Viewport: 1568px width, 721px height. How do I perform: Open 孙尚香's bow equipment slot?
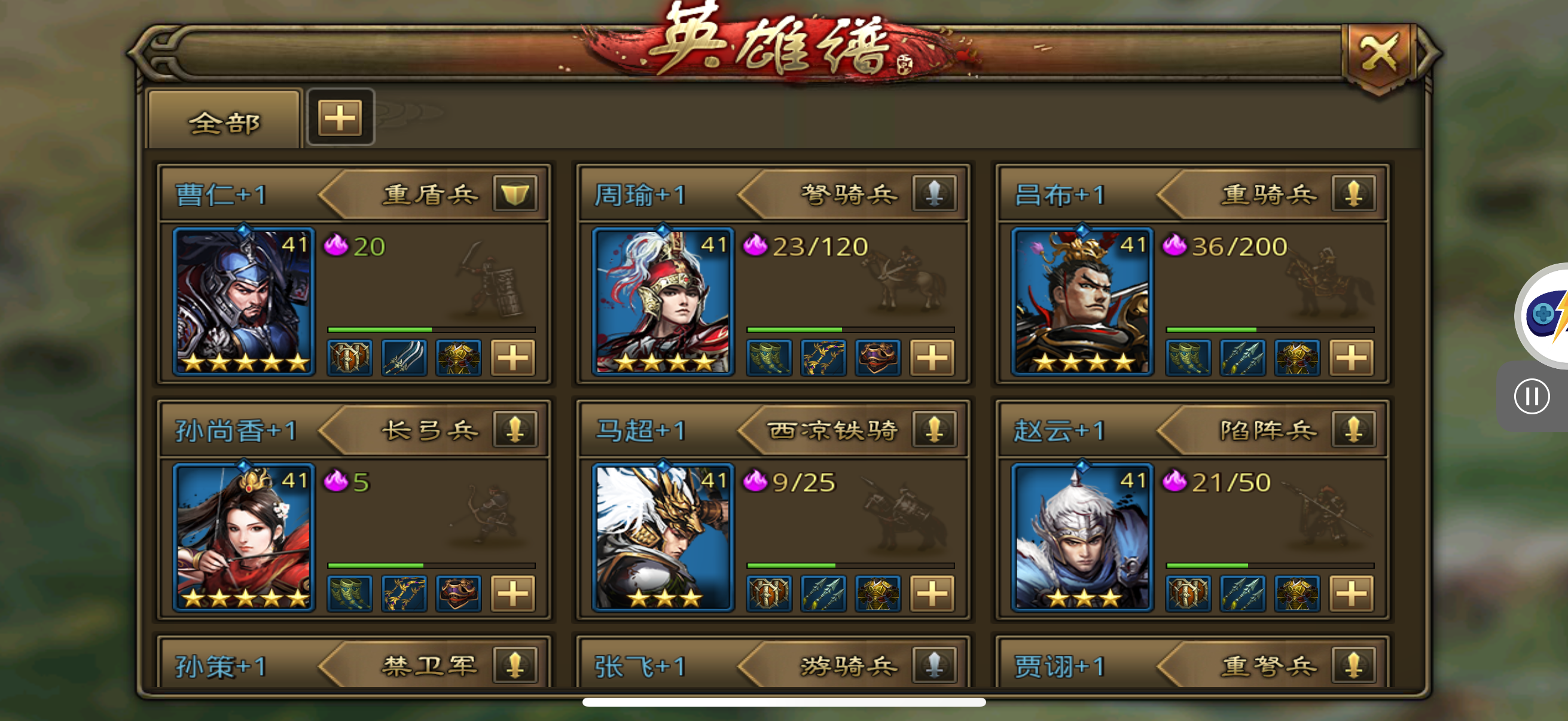click(404, 593)
